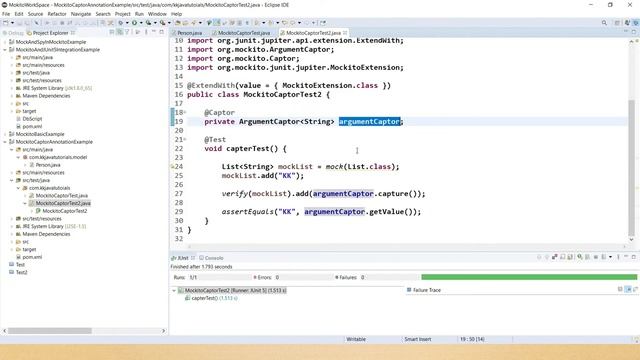Select the Project Explorer tab

[50, 33]
